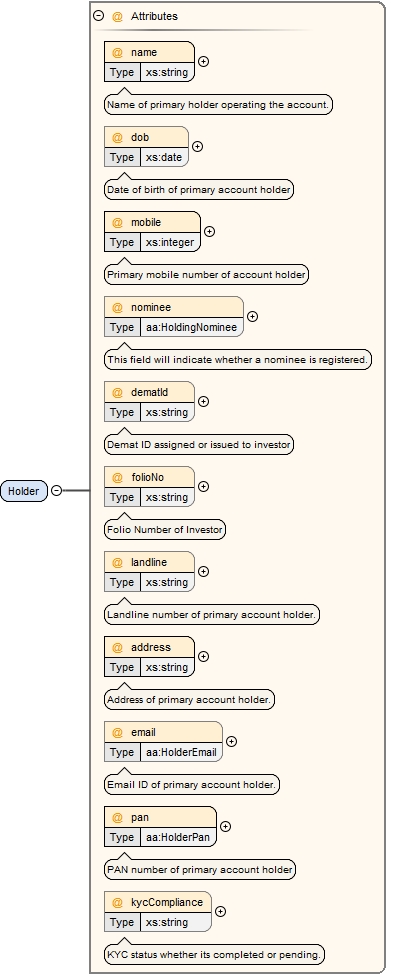The height and width of the screenshot is (975, 403).
Task: Expand the dob attribute plus icon
Action: click(197, 147)
